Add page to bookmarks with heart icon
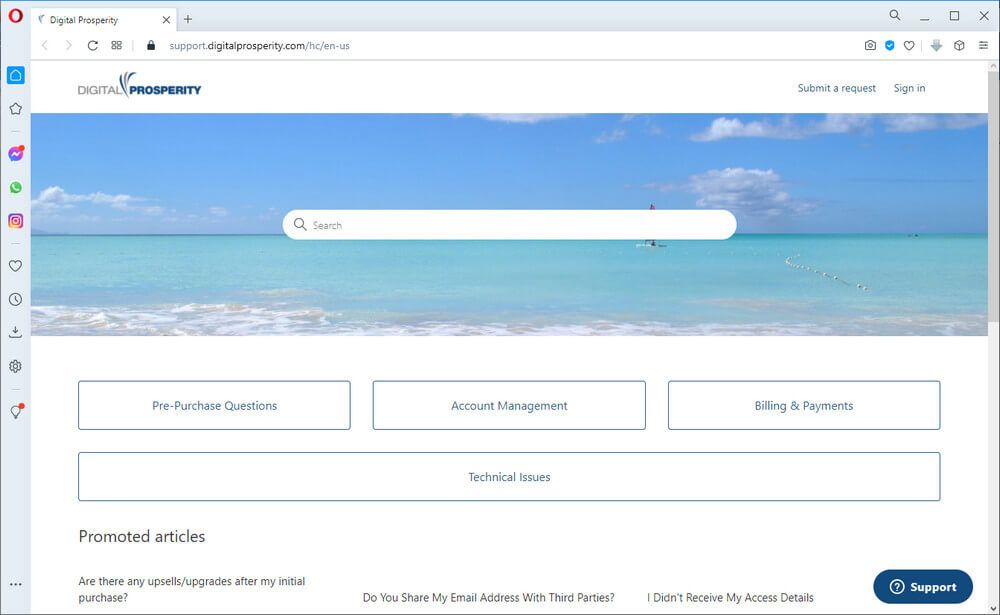Screen dimensions: 1000x615 click(x=909, y=45)
